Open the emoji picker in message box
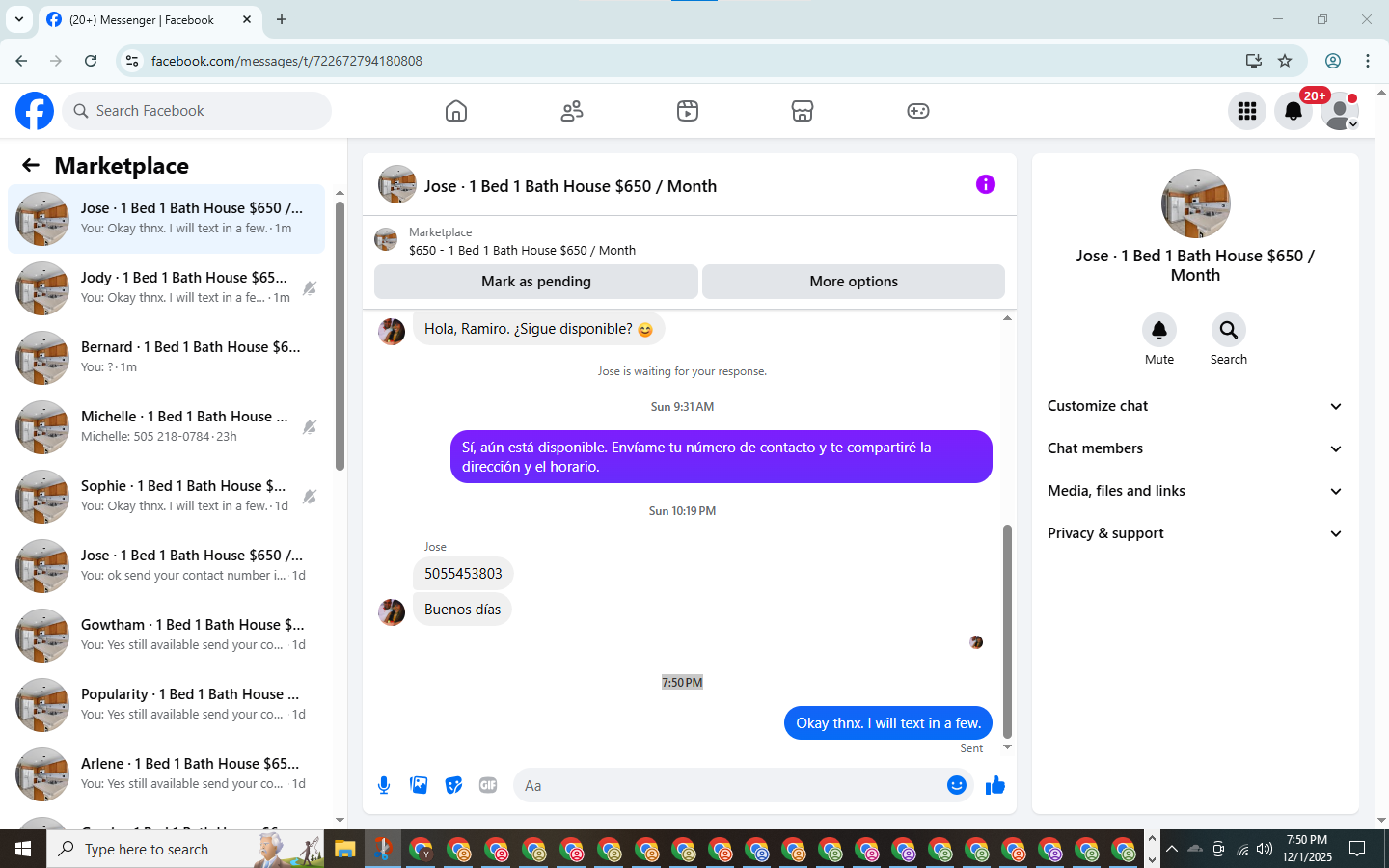Screen dimensions: 1389x868 [957, 785]
